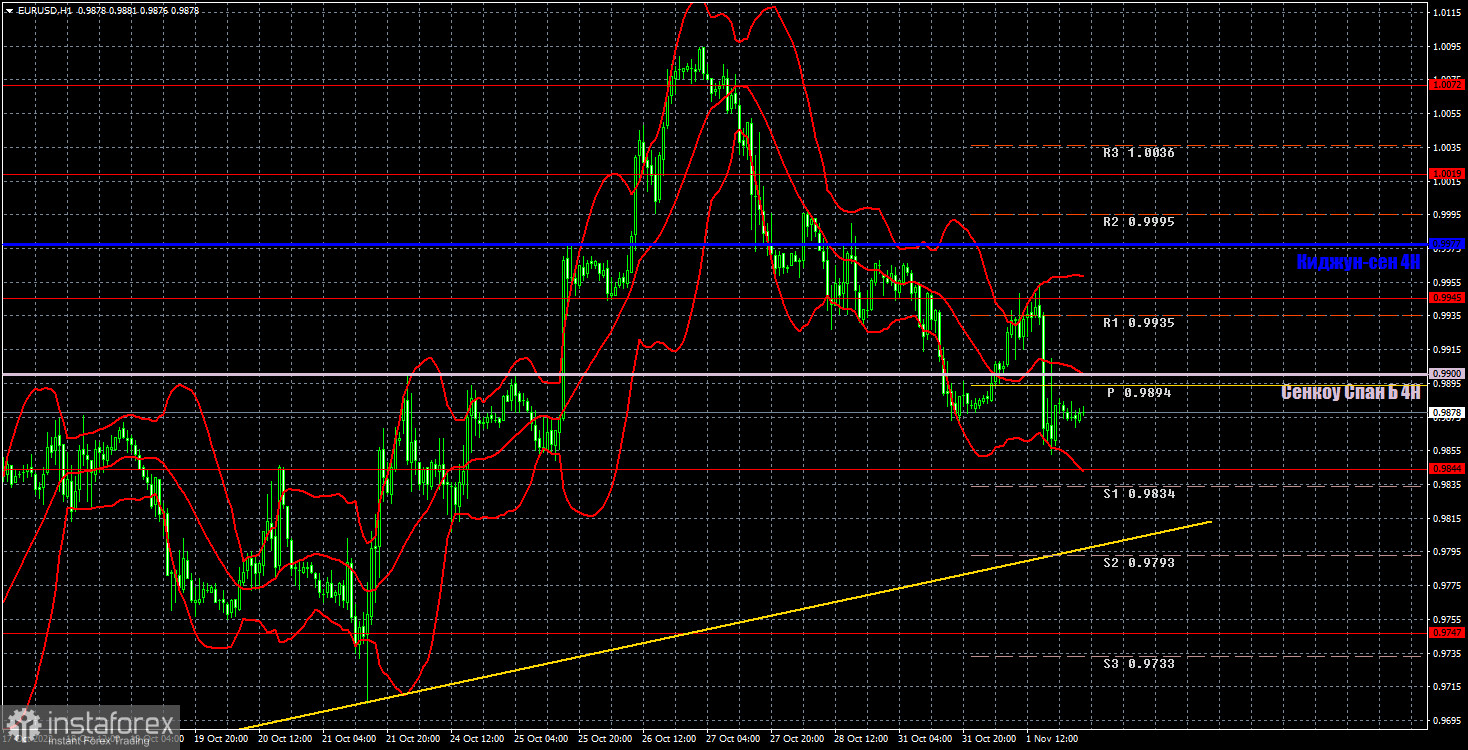The height and width of the screenshot is (750, 1468).
Task: Click the red 1.0019 price tag
Action: (x=1447, y=174)
